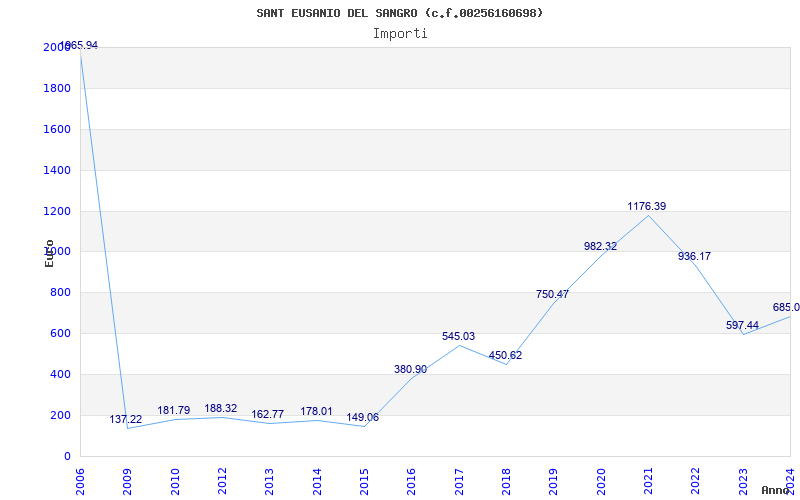
Task: Click the Euro y-axis title
Action: [x=49, y=253]
